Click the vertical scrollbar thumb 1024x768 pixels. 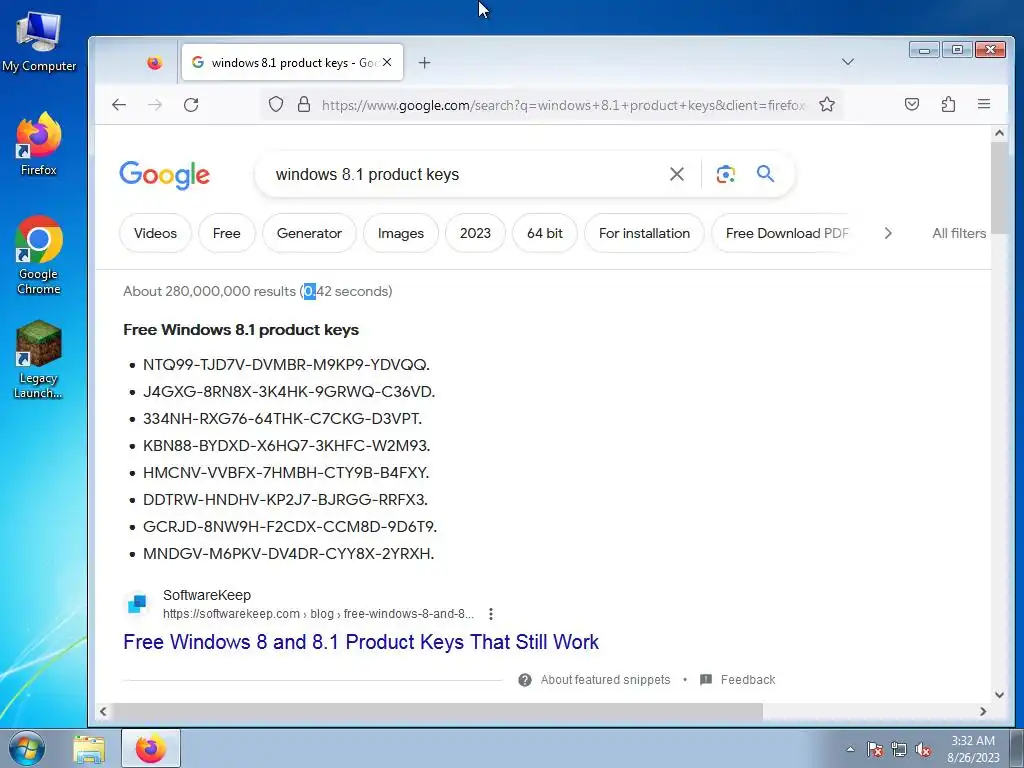999,188
